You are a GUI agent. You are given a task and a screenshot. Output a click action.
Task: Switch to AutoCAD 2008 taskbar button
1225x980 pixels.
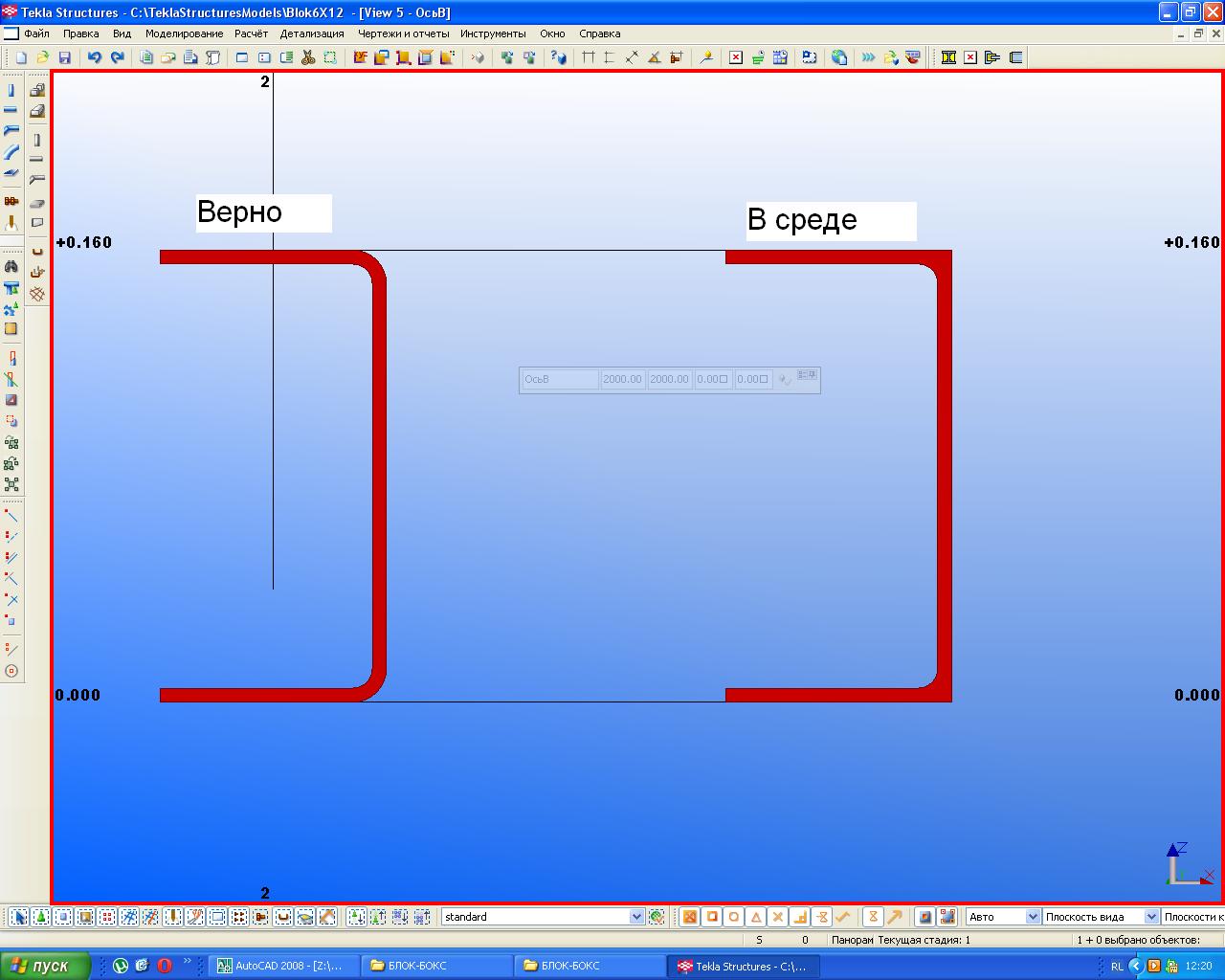pos(283,966)
